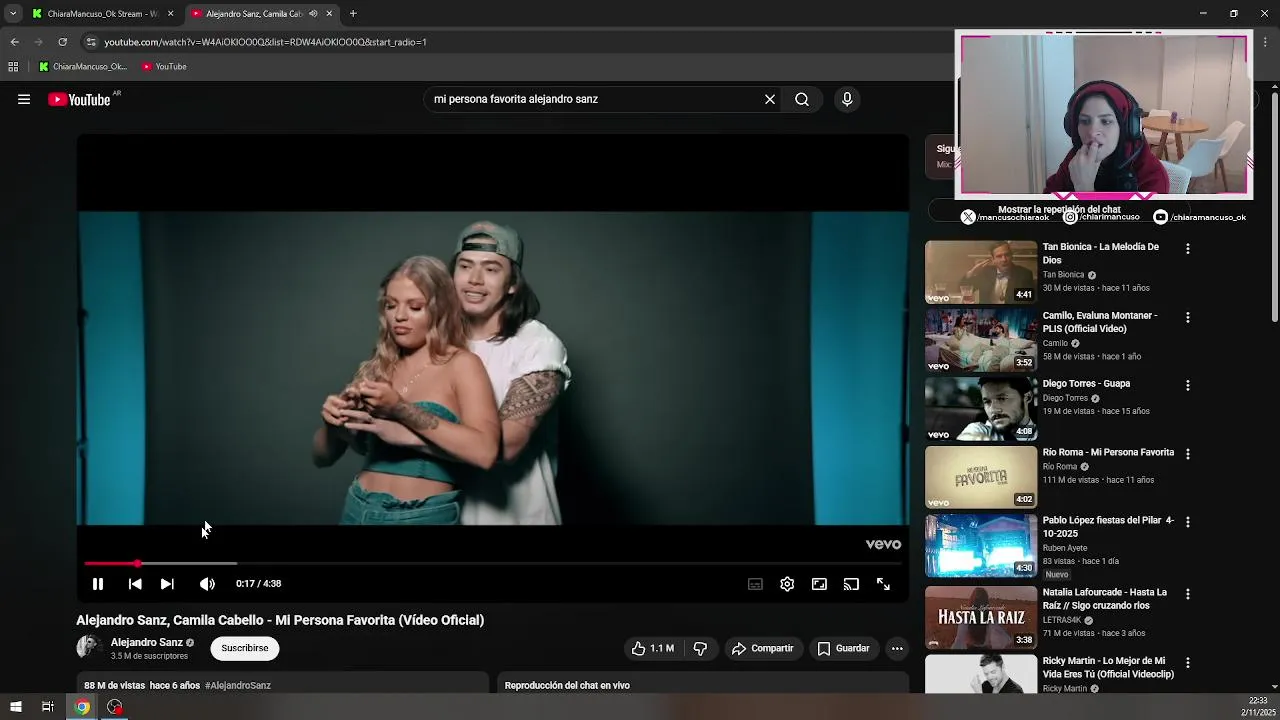Open the red app on the taskbar
The image size is (1280, 720).
(x=115, y=707)
